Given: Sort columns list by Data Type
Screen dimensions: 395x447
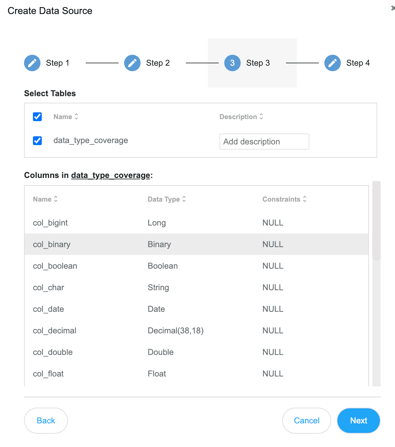Looking at the screenshot, I should pos(184,199).
